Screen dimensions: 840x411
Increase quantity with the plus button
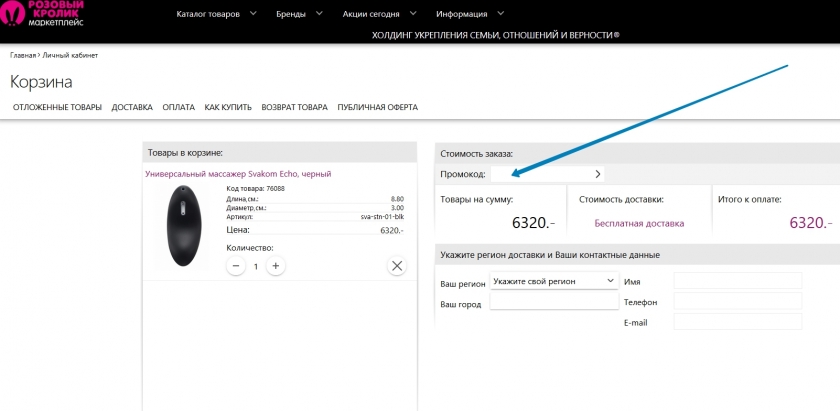(x=276, y=266)
